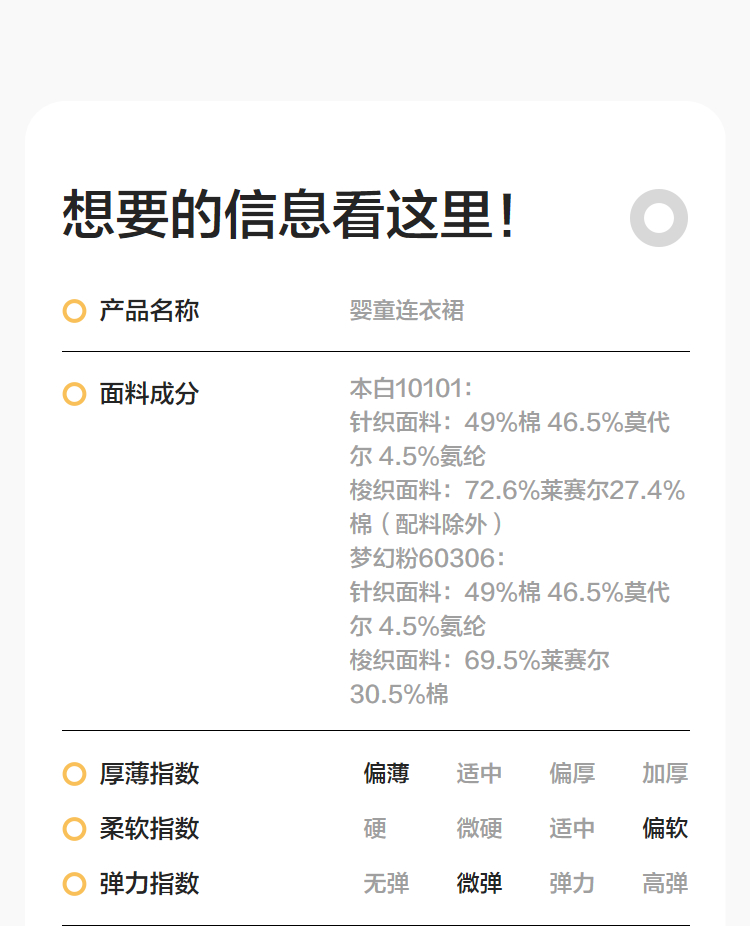Select 偏薄 thickness option
Image resolution: width=750 pixels, height=926 pixels.
[386, 774]
